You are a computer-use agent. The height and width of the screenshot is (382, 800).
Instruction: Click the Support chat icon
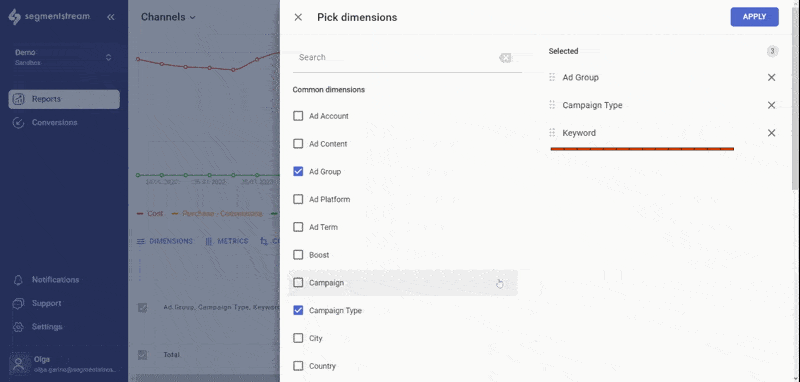(x=18, y=303)
